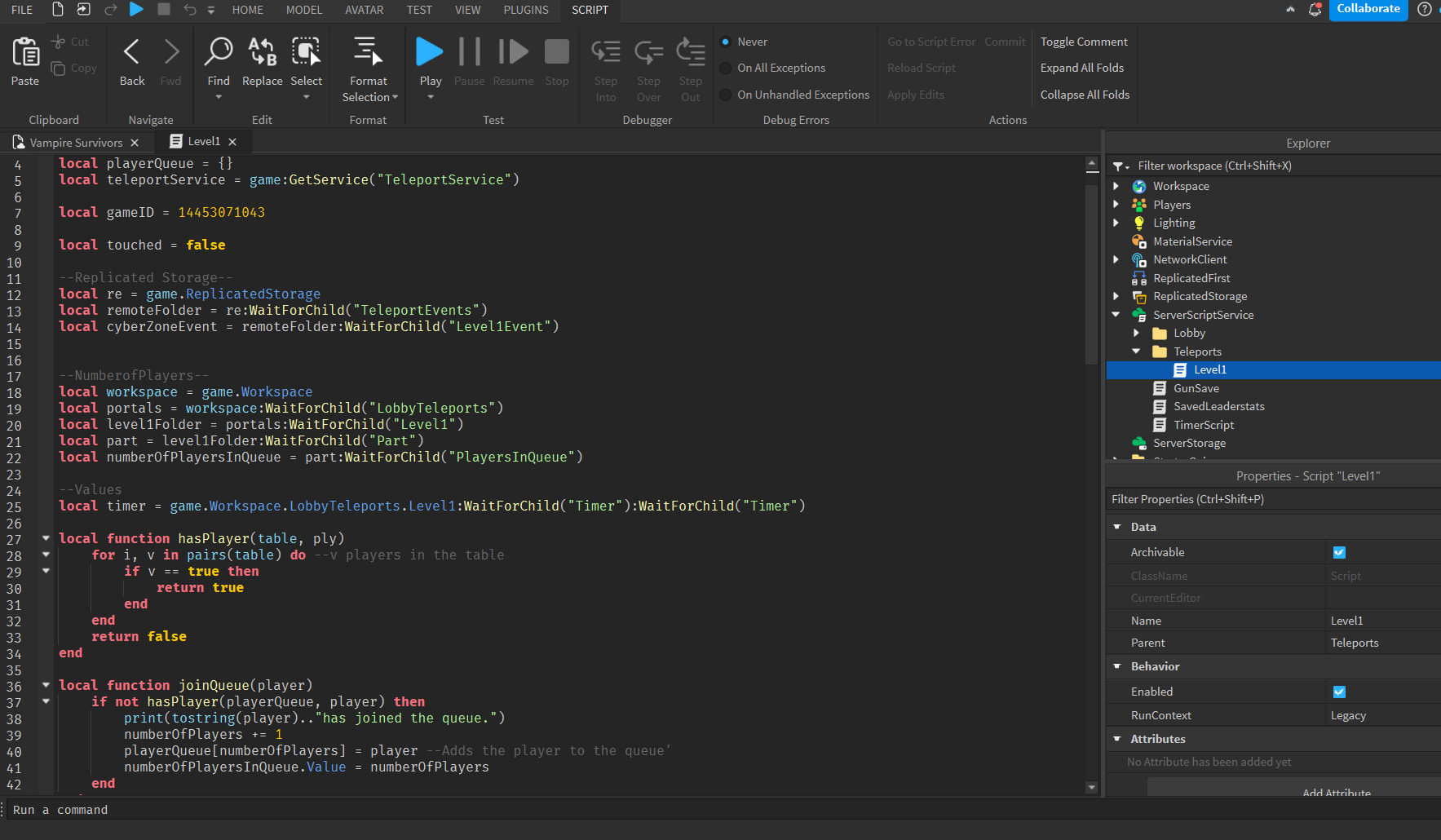Collapse the Data properties section
Image resolution: width=1441 pixels, height=840 pixels.
pyautogui.click(x=1117, y=527)
